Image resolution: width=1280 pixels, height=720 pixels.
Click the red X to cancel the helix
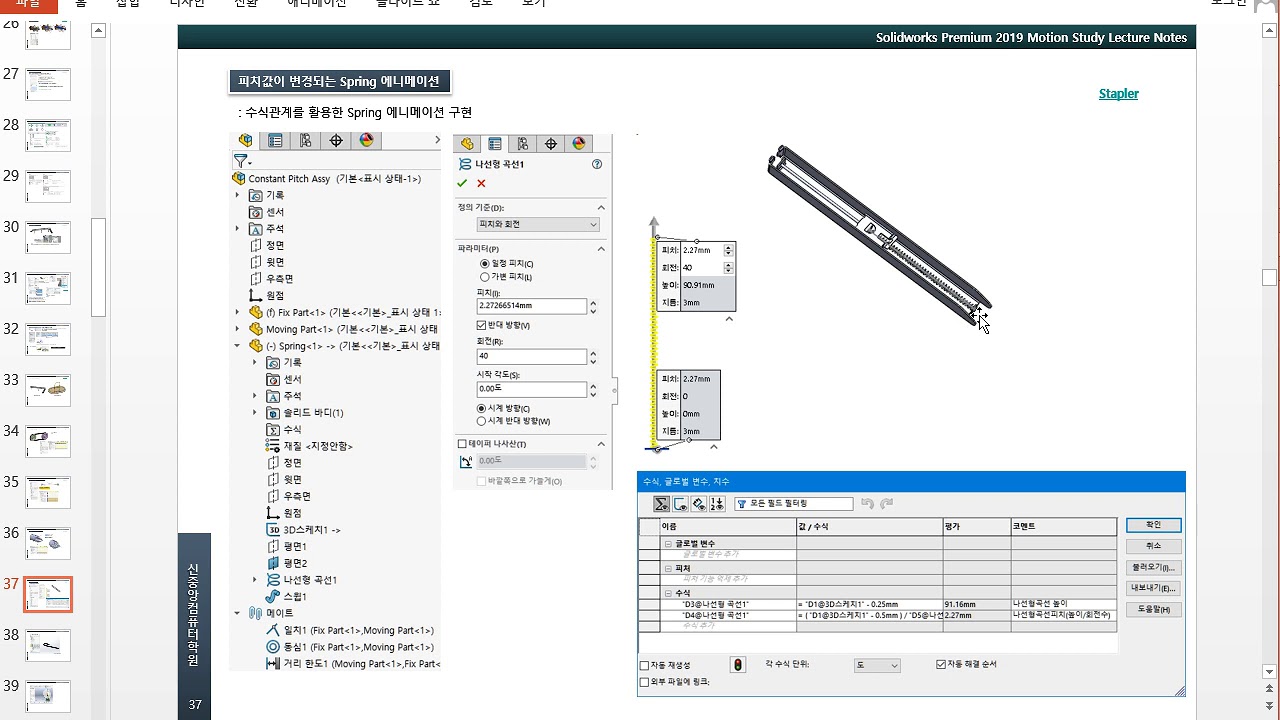[x=481, y=184]
